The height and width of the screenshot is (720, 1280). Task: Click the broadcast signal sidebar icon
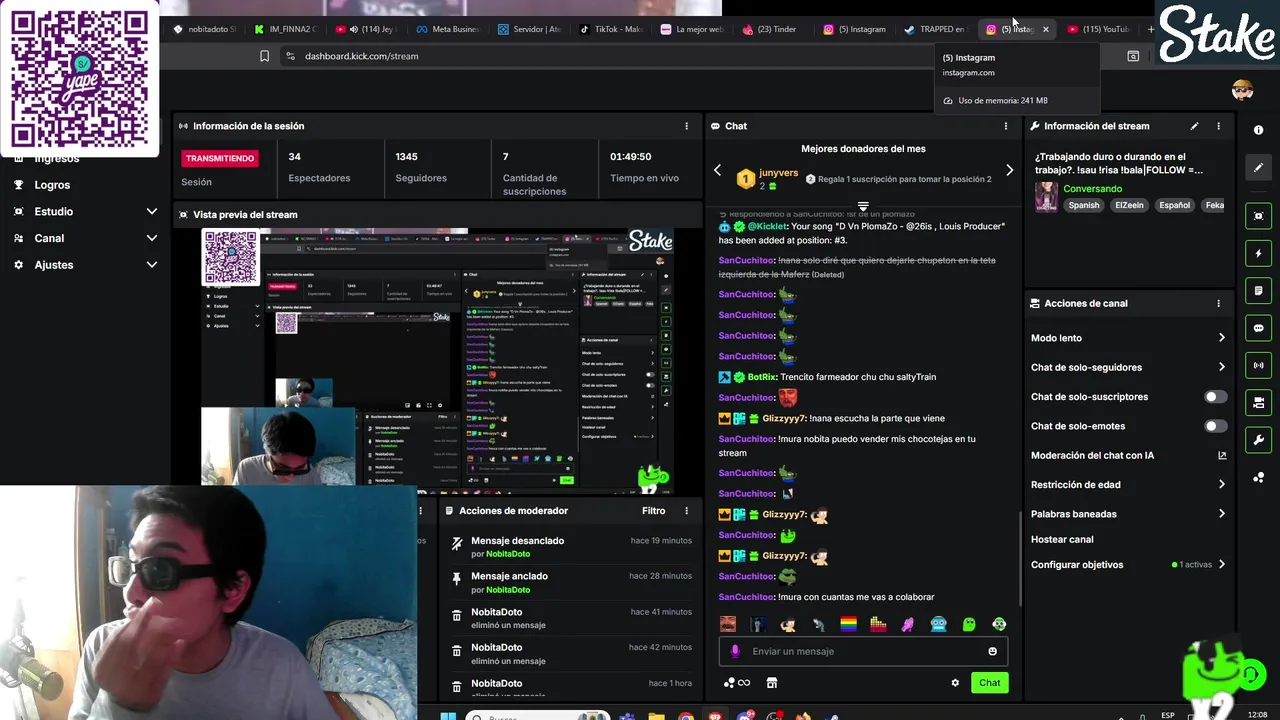pos(1258,365)
